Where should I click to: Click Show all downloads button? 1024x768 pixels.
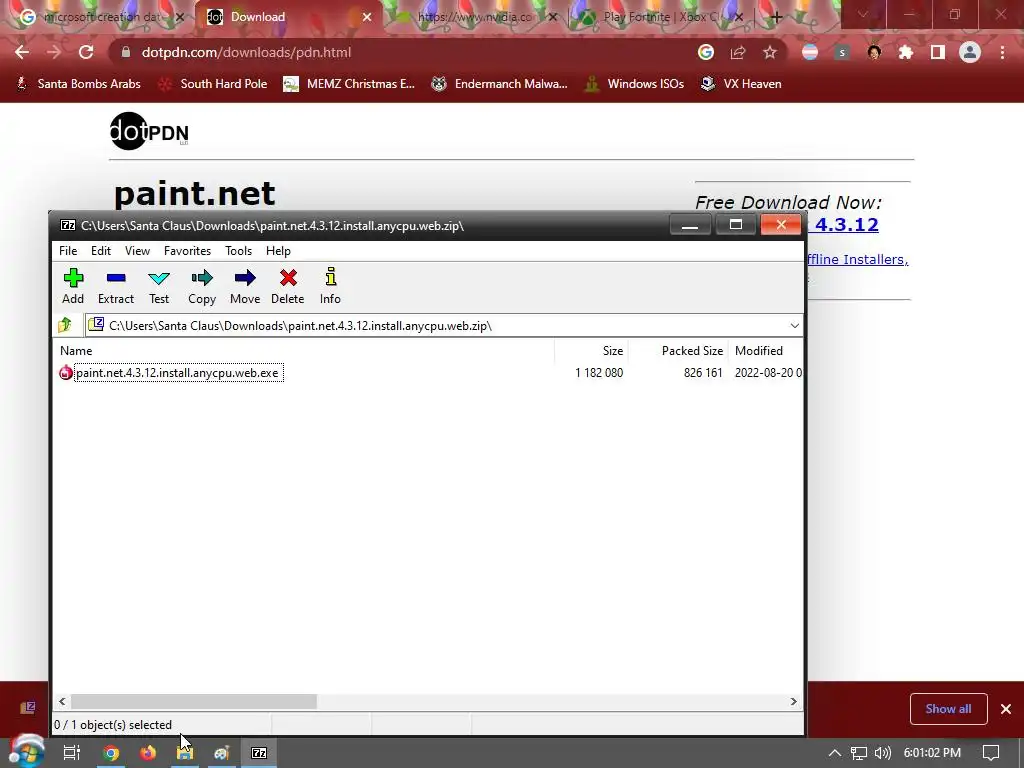pyautogui.click(x=948, y=709)
